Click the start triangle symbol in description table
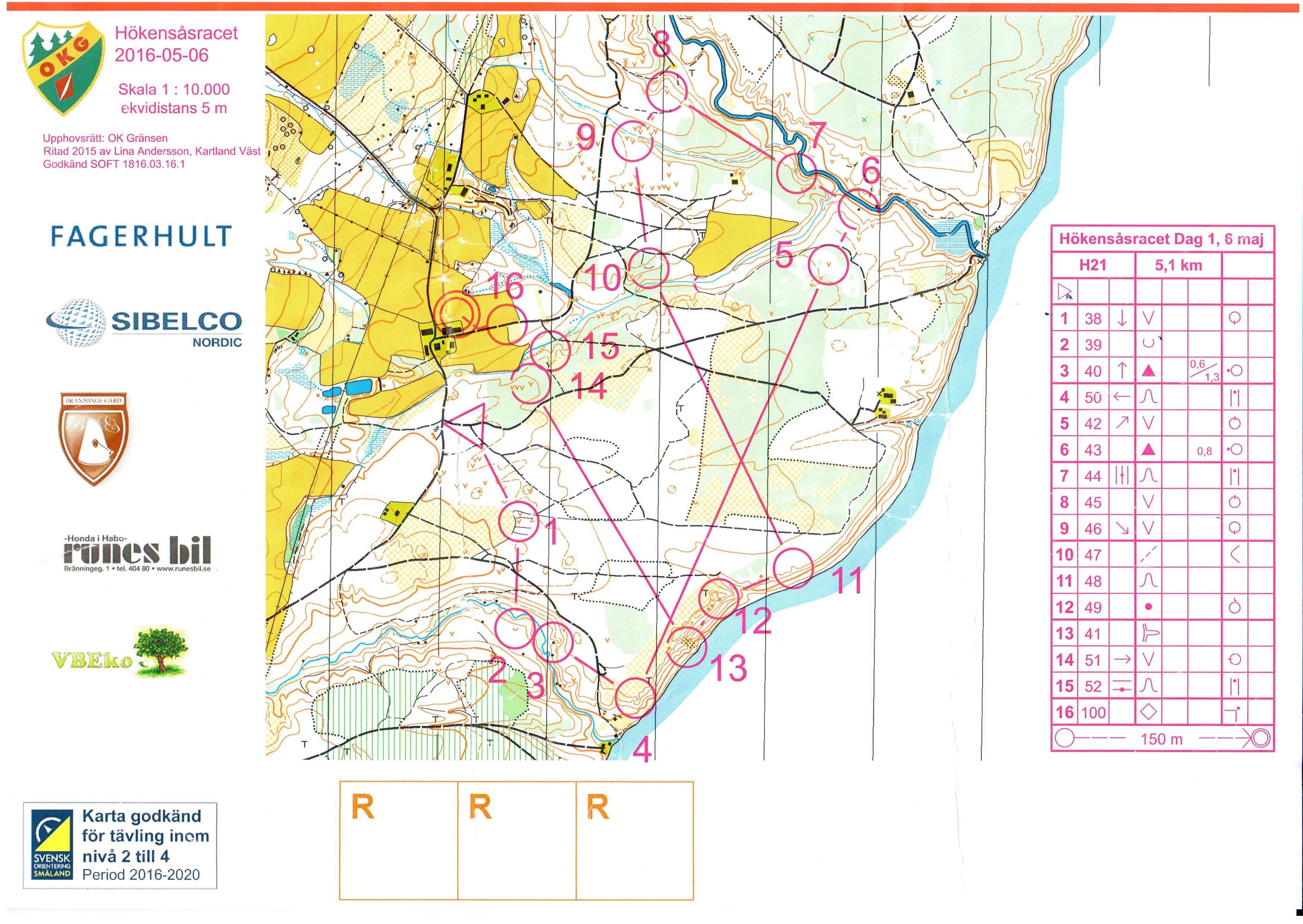Image resolution: width=1303 pixels, height=924 pixels. pos(1064,292)
